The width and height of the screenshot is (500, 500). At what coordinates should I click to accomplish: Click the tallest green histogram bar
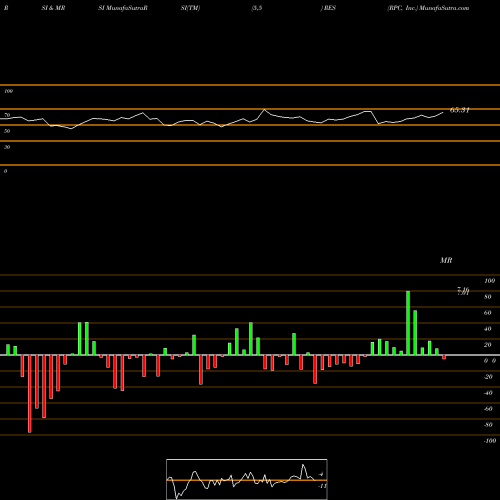click(408, 323)
